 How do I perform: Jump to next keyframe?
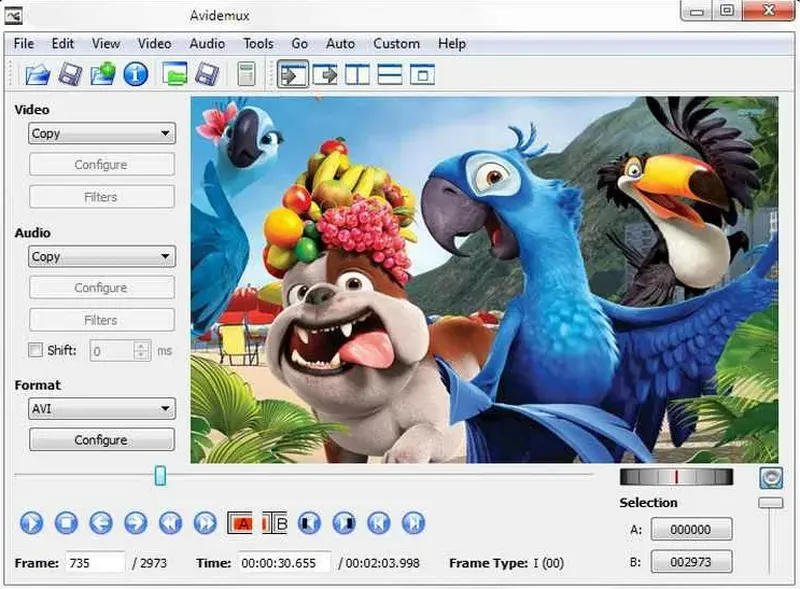point(205,523)
